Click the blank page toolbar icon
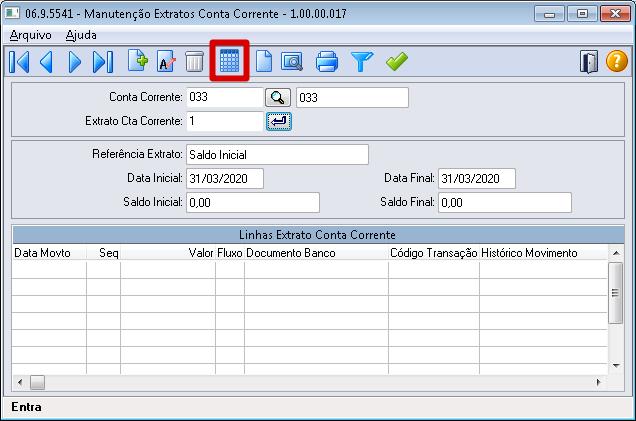Image resolution: width=636 pixels, height=421 pixels. coord(264,62)
